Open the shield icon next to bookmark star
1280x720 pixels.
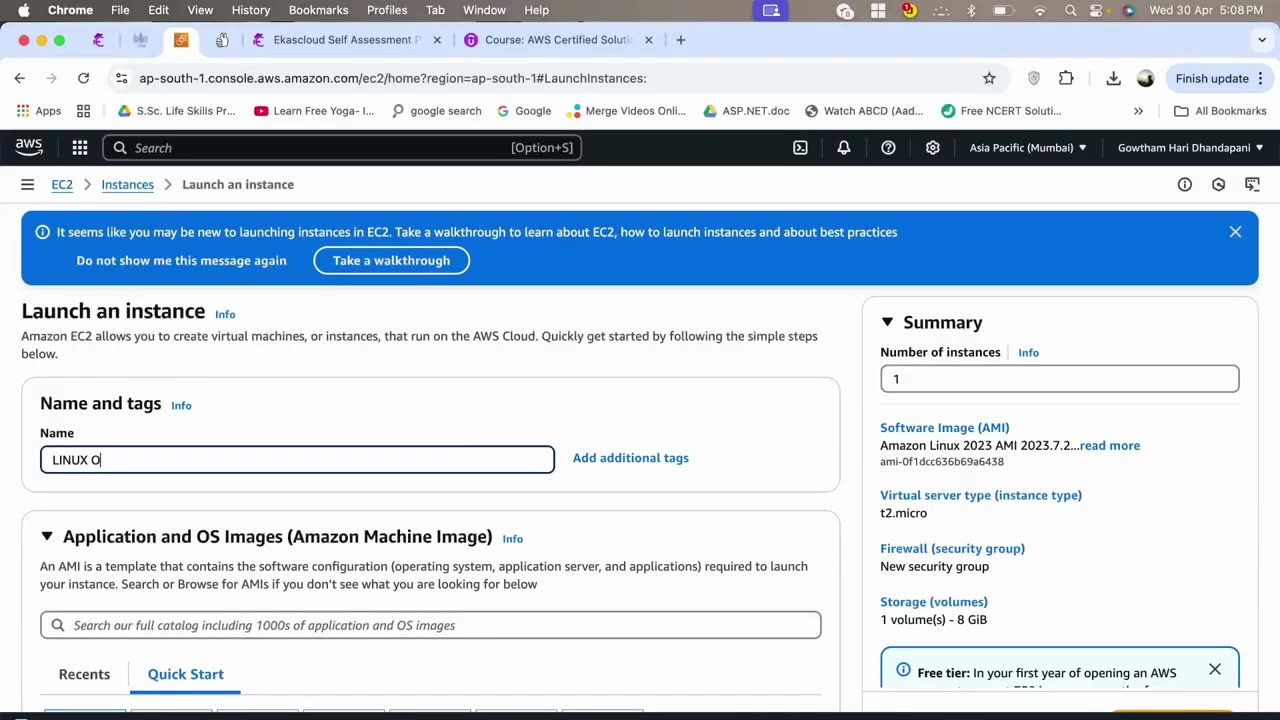tap(1034, 78)
